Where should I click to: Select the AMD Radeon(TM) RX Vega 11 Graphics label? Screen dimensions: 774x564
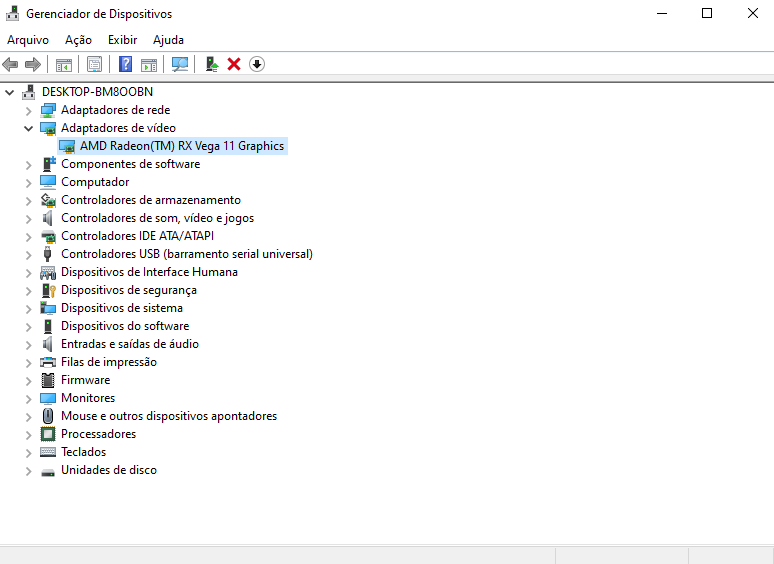point(182,146)
